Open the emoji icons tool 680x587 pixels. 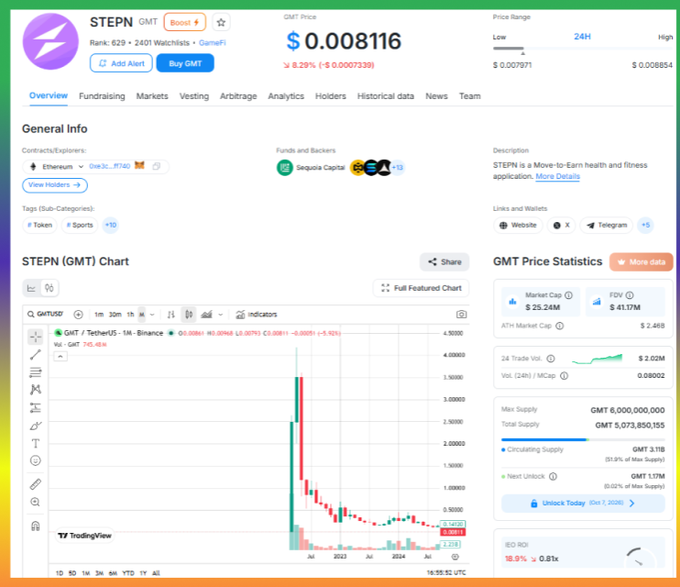[x=35, y=460]
